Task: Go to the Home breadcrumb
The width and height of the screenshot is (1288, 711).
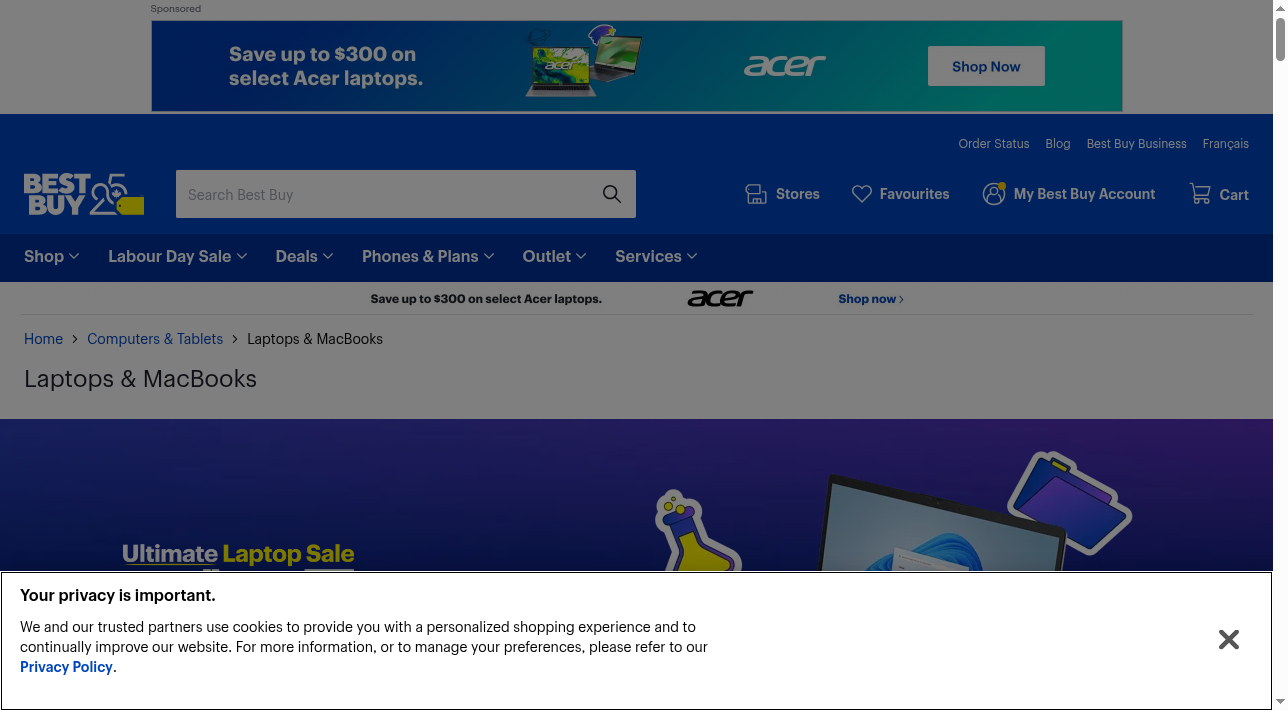Action: [43, 339]
